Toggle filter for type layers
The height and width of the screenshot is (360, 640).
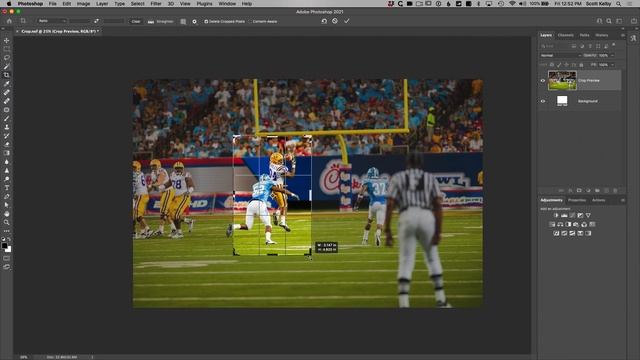pos(590,46)
